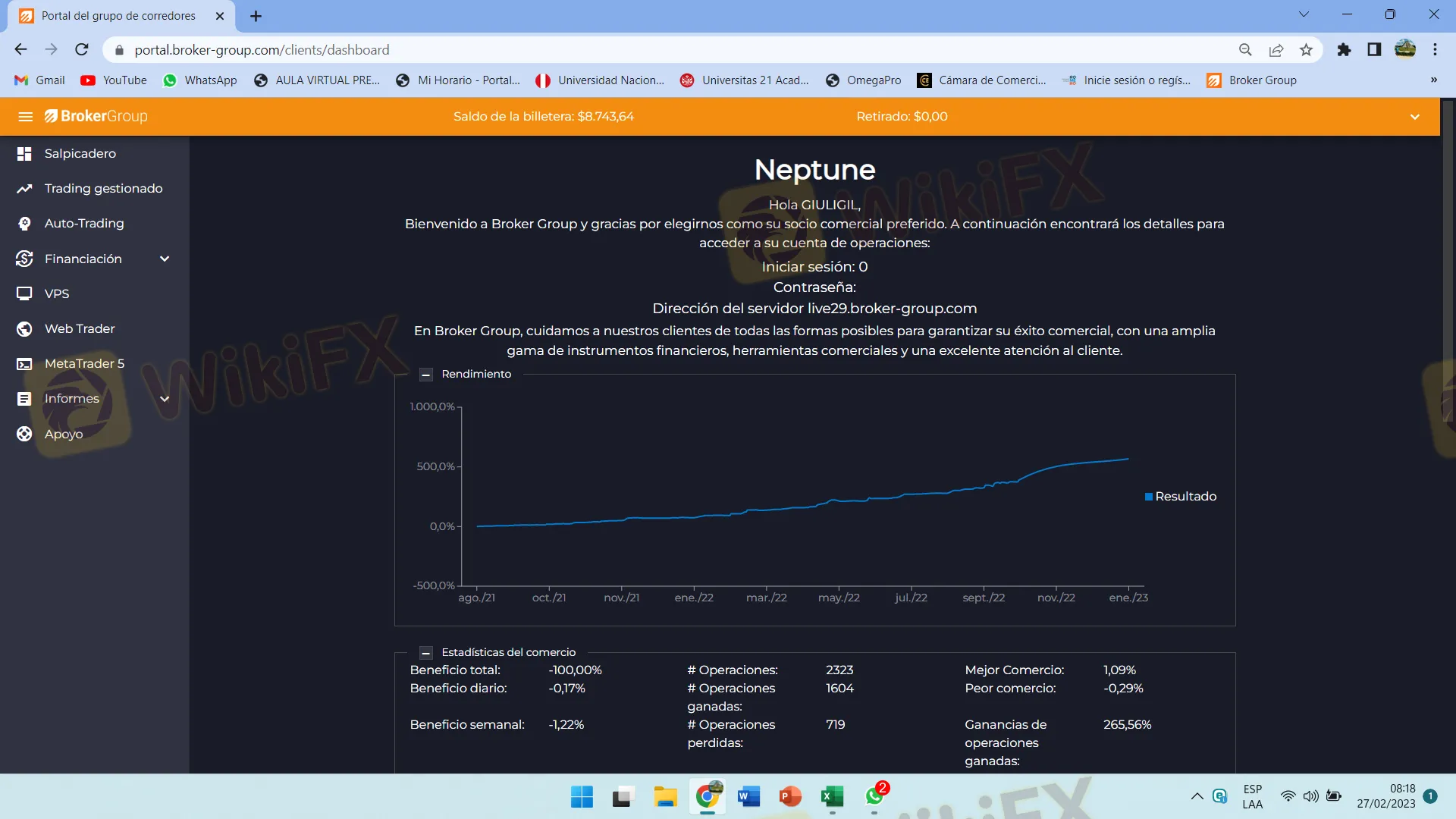Expand the Informes submenu chevron
The image size is (1456, 819).
[x=165, y=399]
